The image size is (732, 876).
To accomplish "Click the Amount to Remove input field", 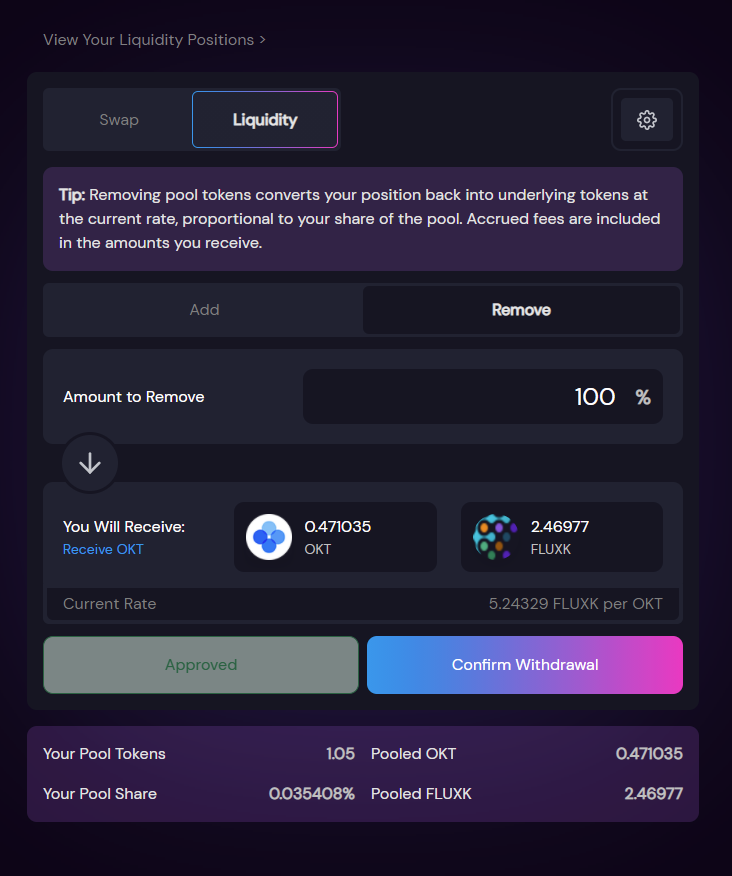I will tap(483, 397).
